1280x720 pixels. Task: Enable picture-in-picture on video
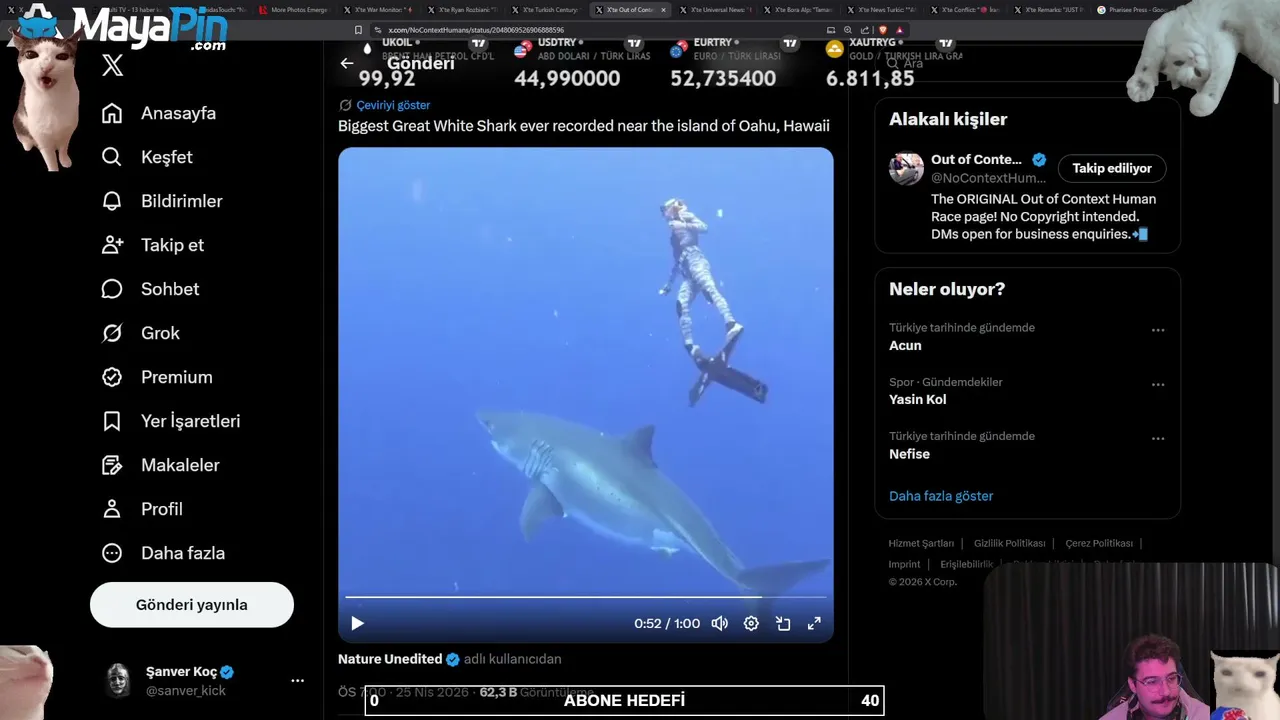tap(783, 623)
